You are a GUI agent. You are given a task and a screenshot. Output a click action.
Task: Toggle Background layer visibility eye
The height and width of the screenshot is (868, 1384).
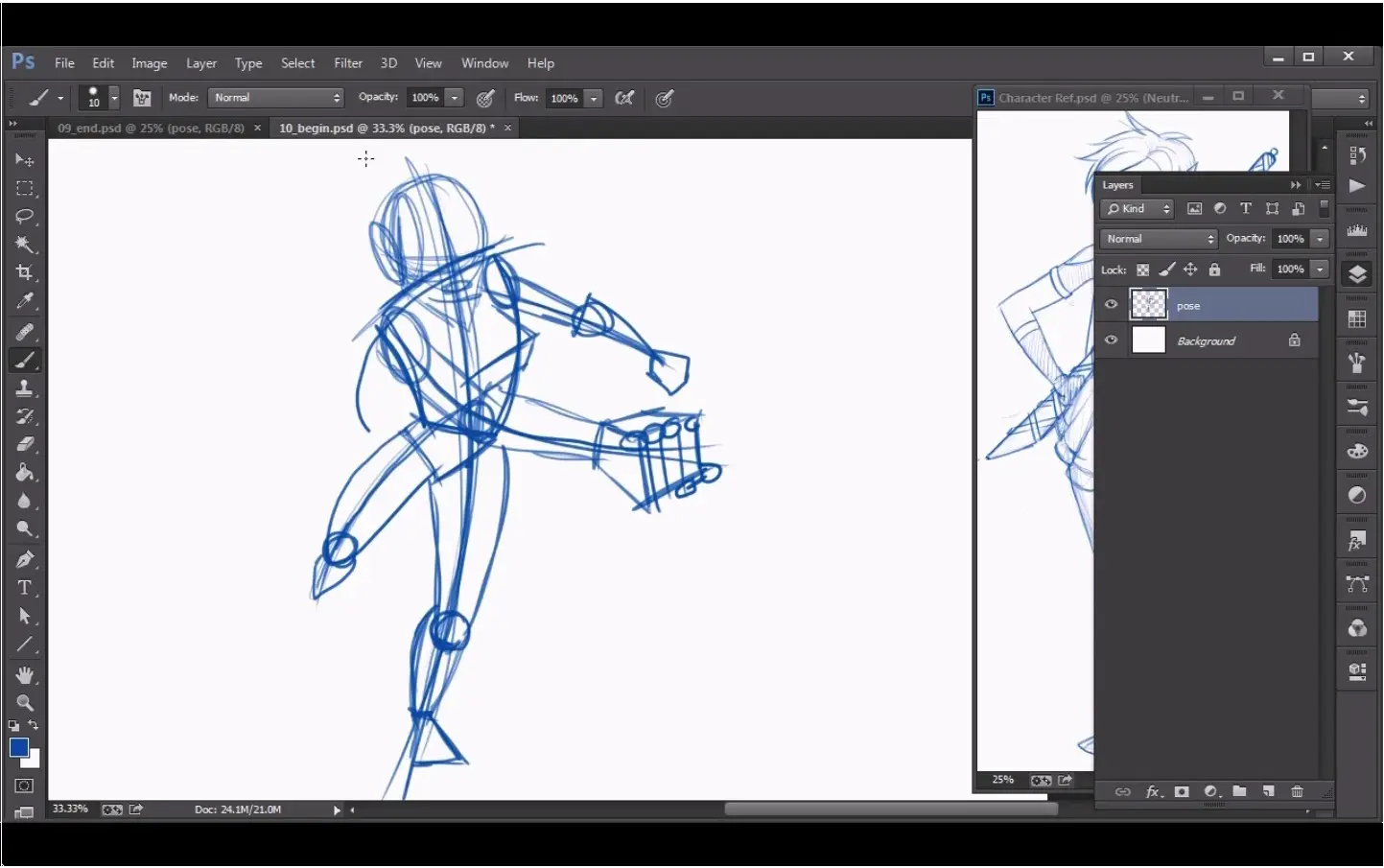coord(1111,340)
